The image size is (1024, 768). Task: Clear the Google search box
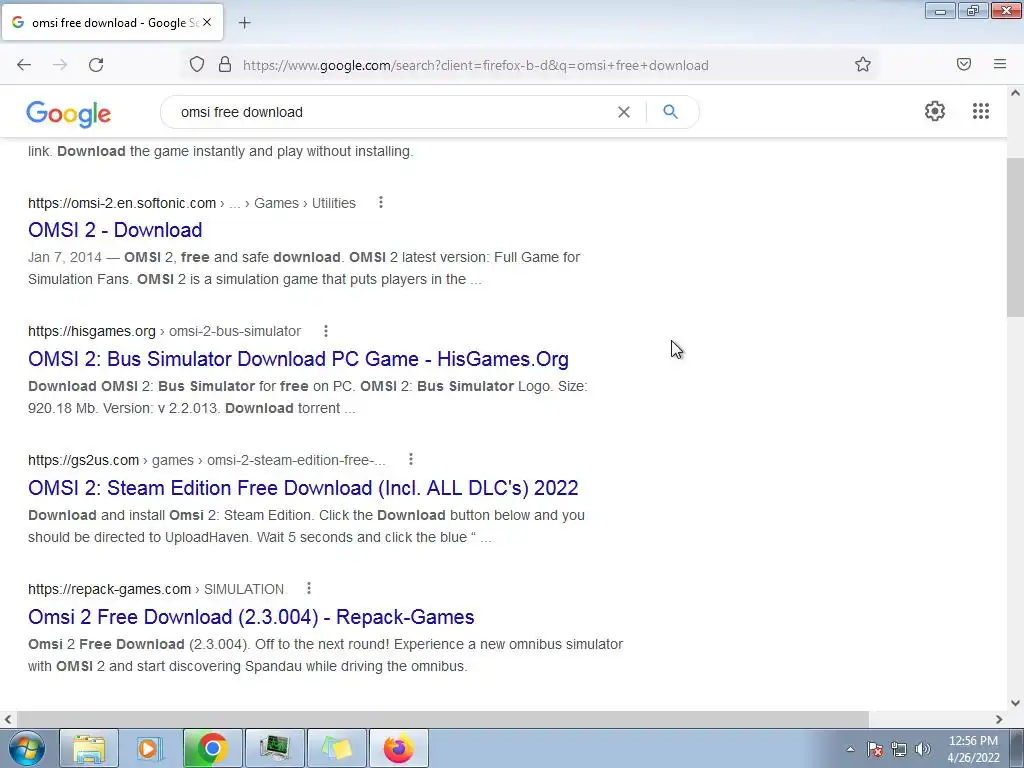click(x=624, y=112)
